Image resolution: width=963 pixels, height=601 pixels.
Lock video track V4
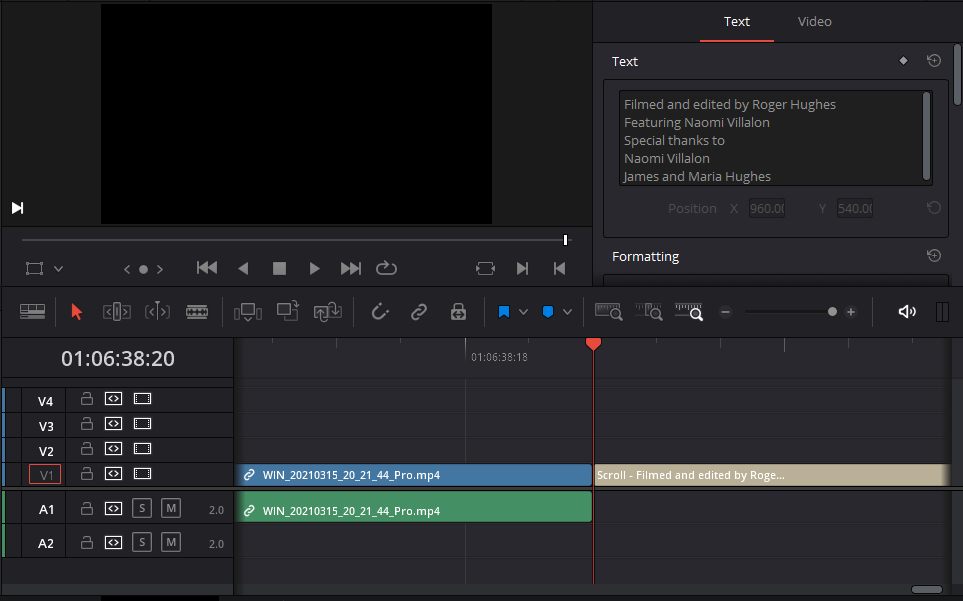pyautogui.click(x=87, y=398)
